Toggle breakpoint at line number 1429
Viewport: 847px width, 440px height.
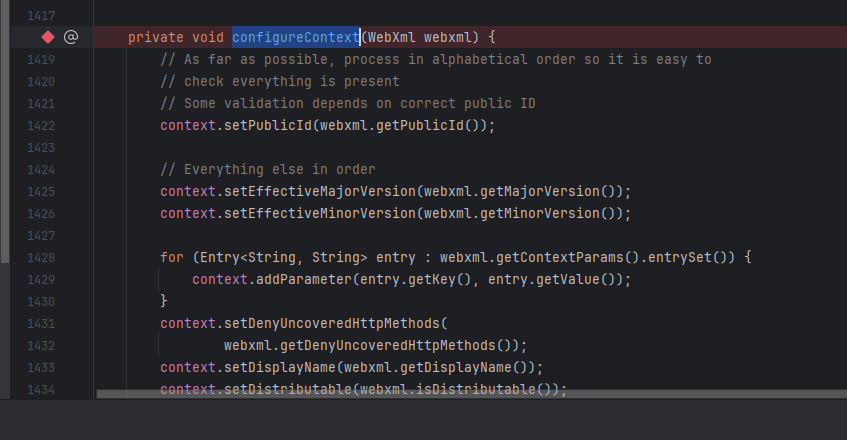click(x=41, y=279)
